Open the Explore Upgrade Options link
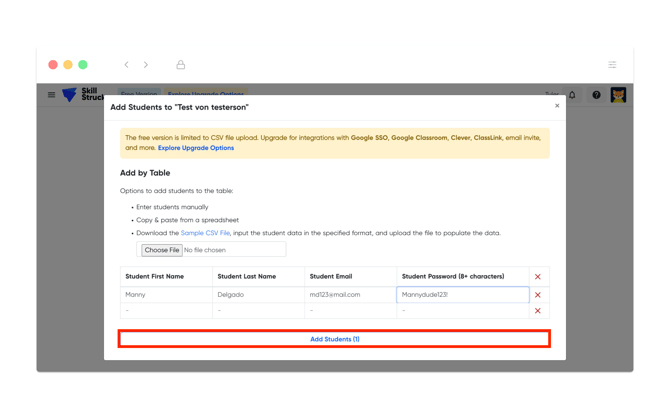670x418 pixels. pyautogui.click(x=196, y=148)
